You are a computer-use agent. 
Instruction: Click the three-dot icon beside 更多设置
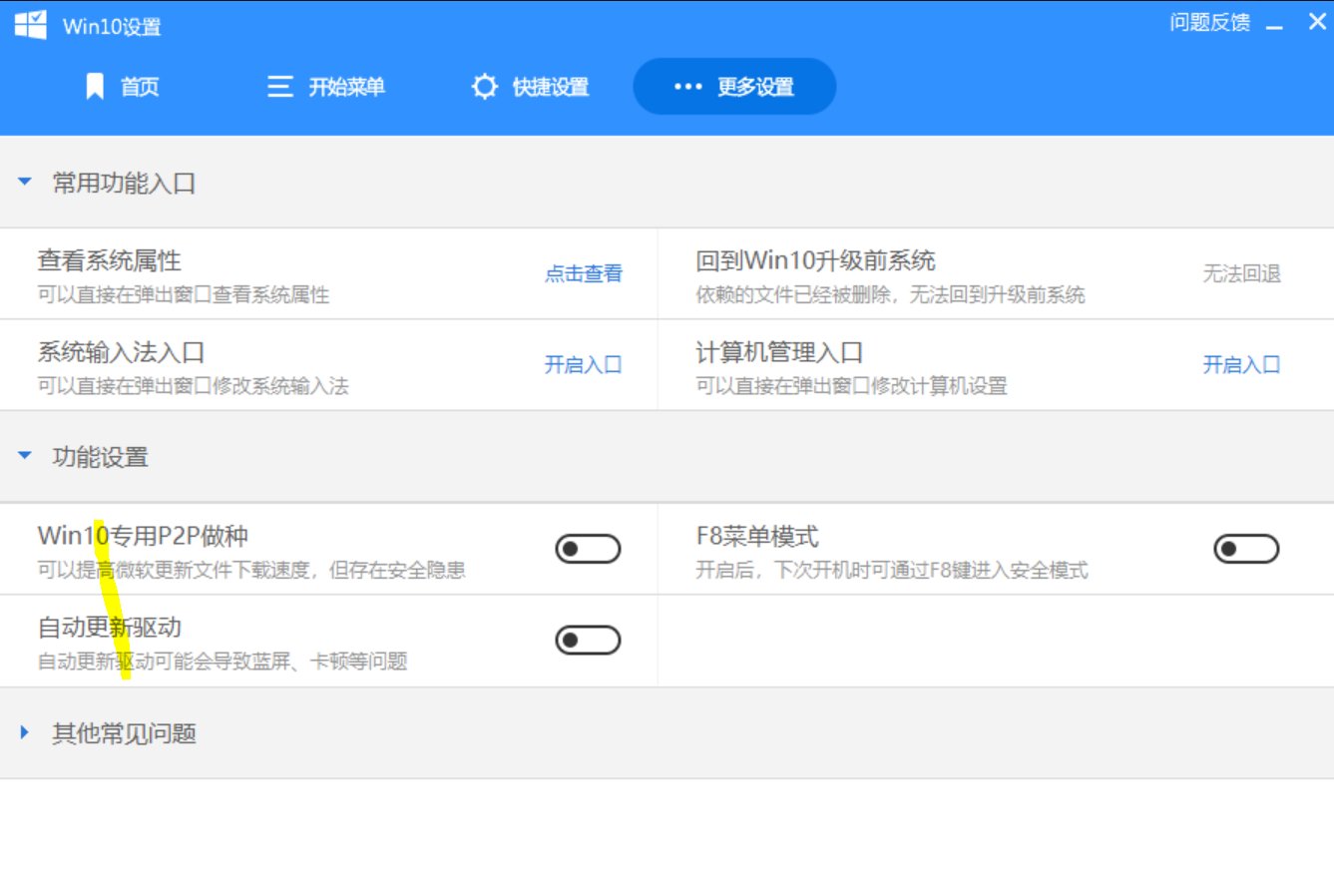tap(688, 87)
